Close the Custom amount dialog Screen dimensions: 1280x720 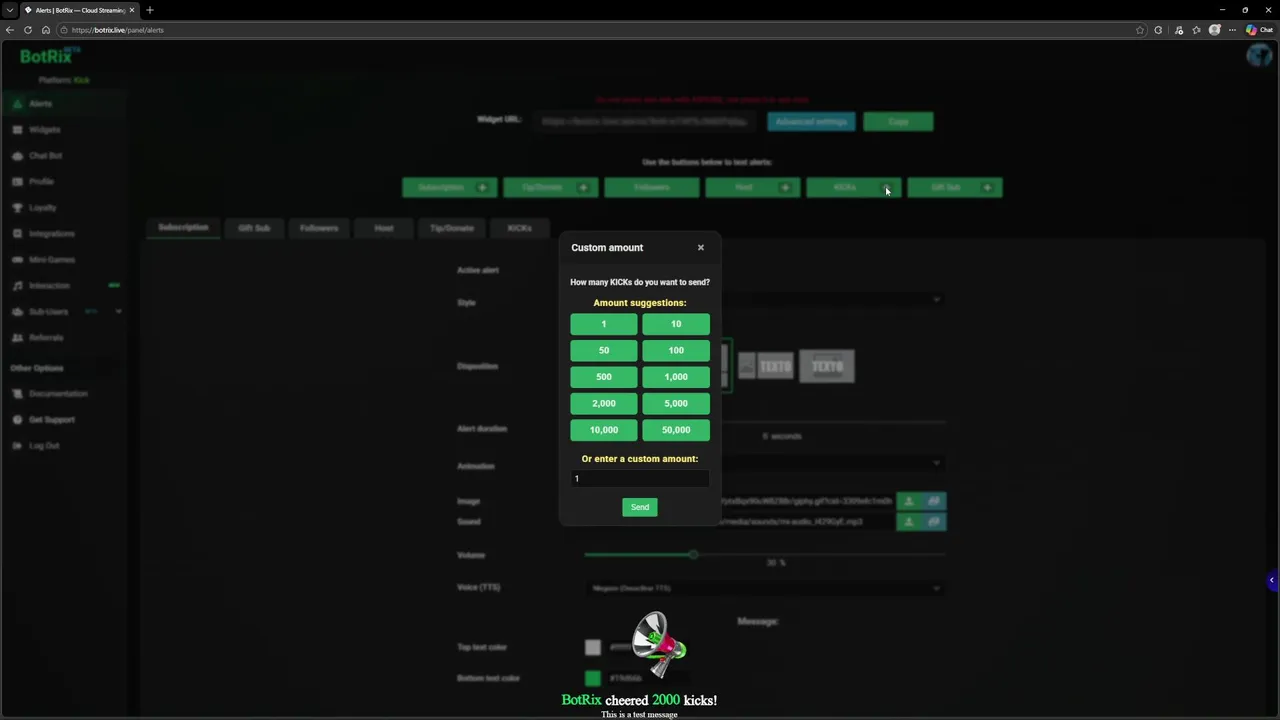700,247
